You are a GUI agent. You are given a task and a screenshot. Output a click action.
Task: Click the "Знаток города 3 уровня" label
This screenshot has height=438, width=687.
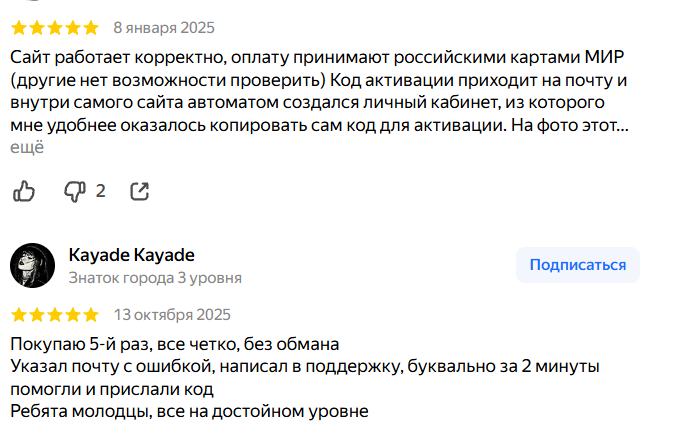click(154, 277)
